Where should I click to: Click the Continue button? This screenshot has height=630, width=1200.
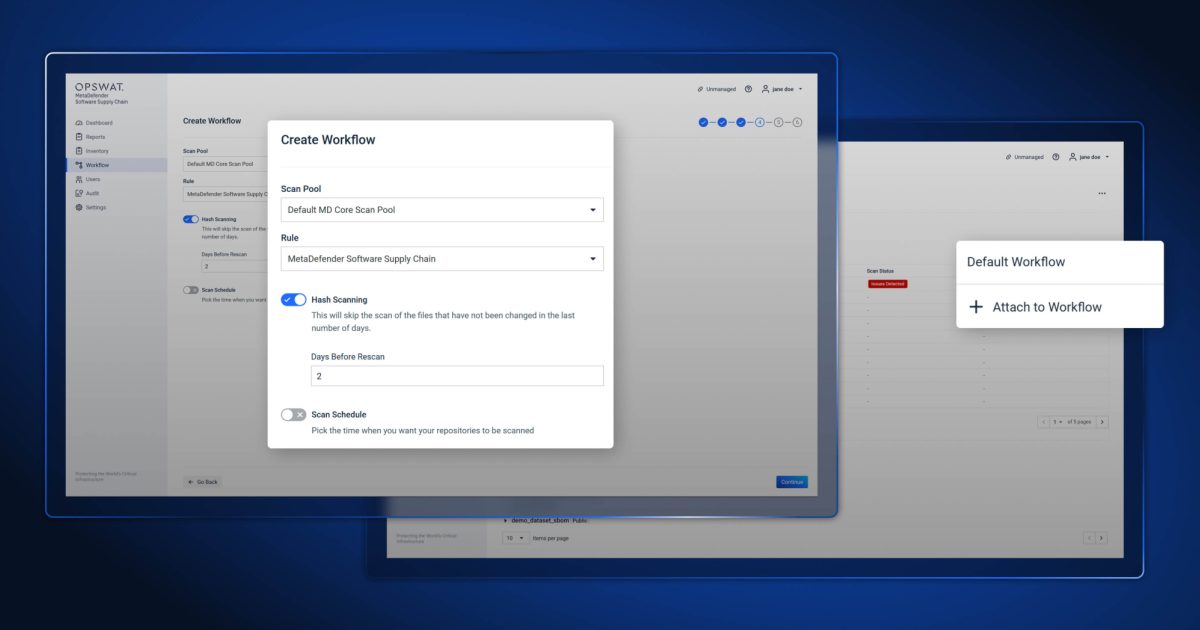coord(791,481)
